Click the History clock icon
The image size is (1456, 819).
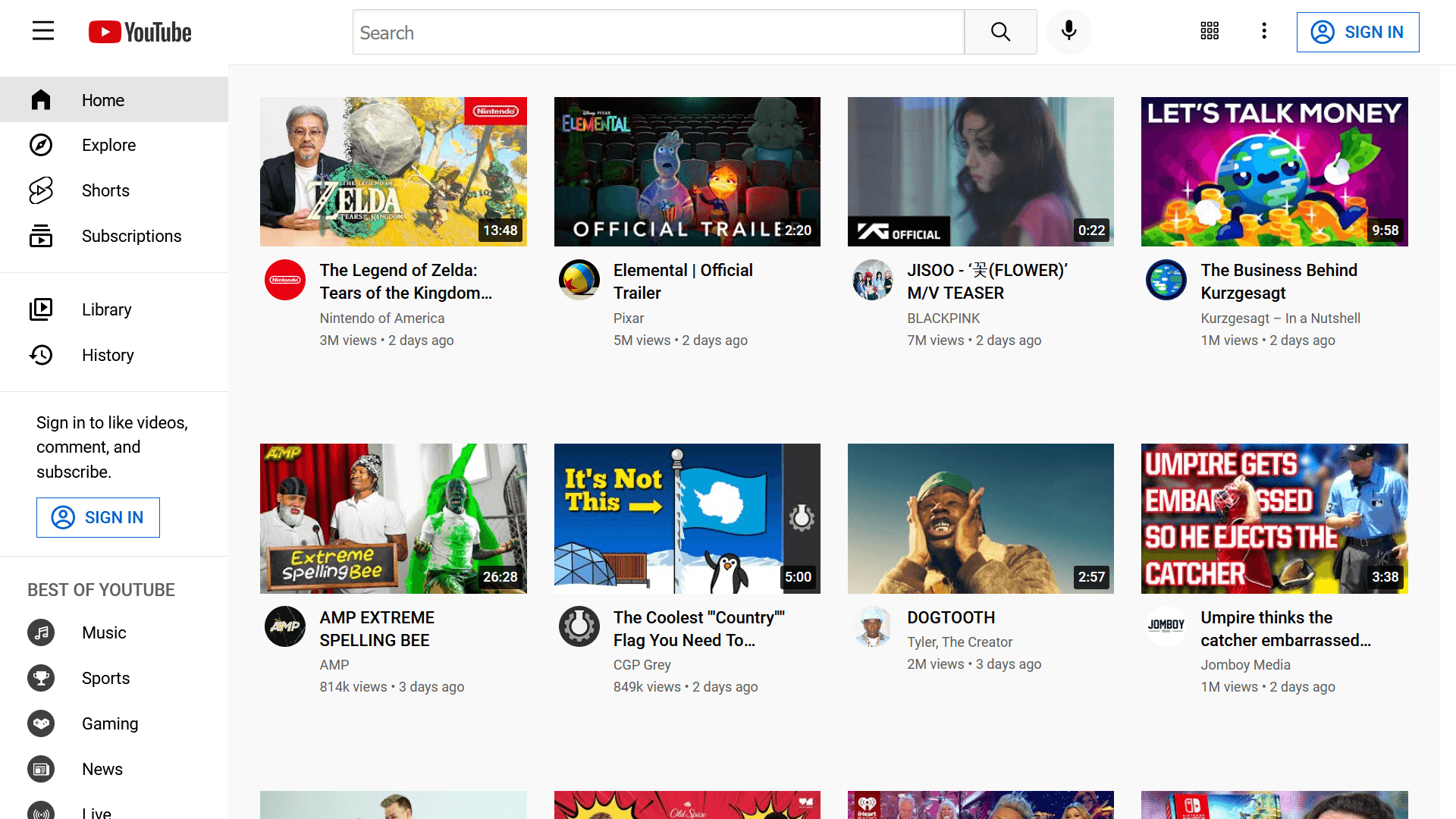click(x=41, y=355)
